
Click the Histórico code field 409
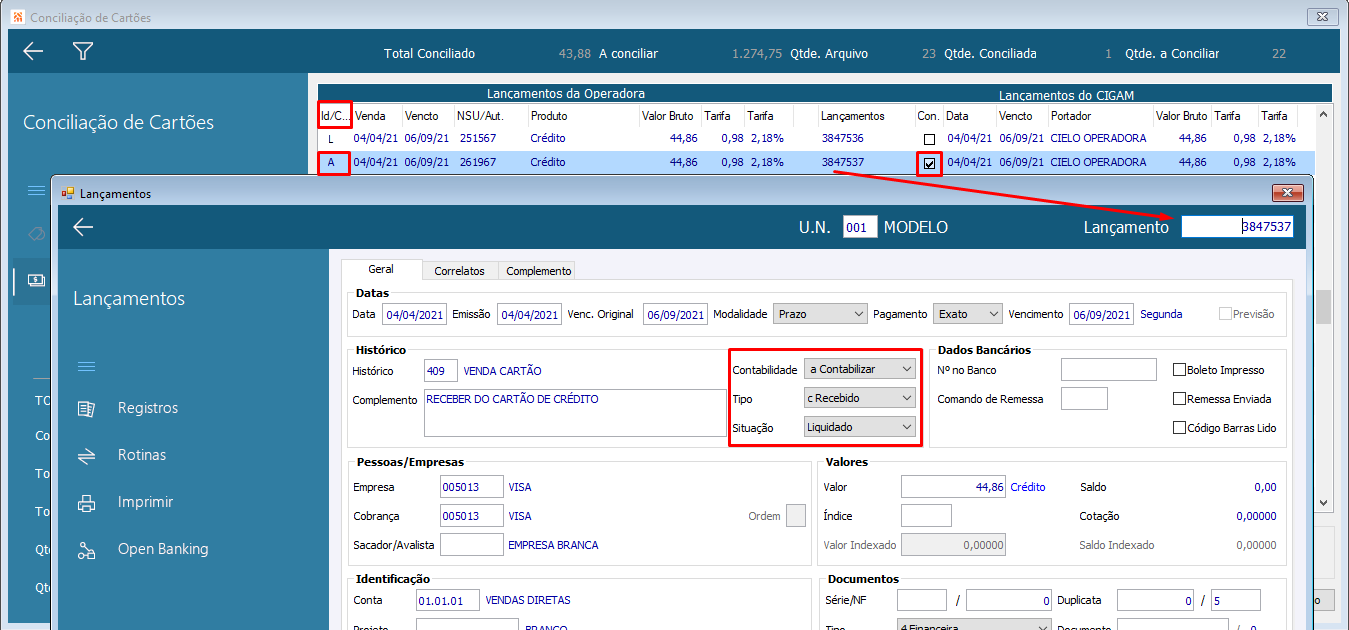(441, 371)
